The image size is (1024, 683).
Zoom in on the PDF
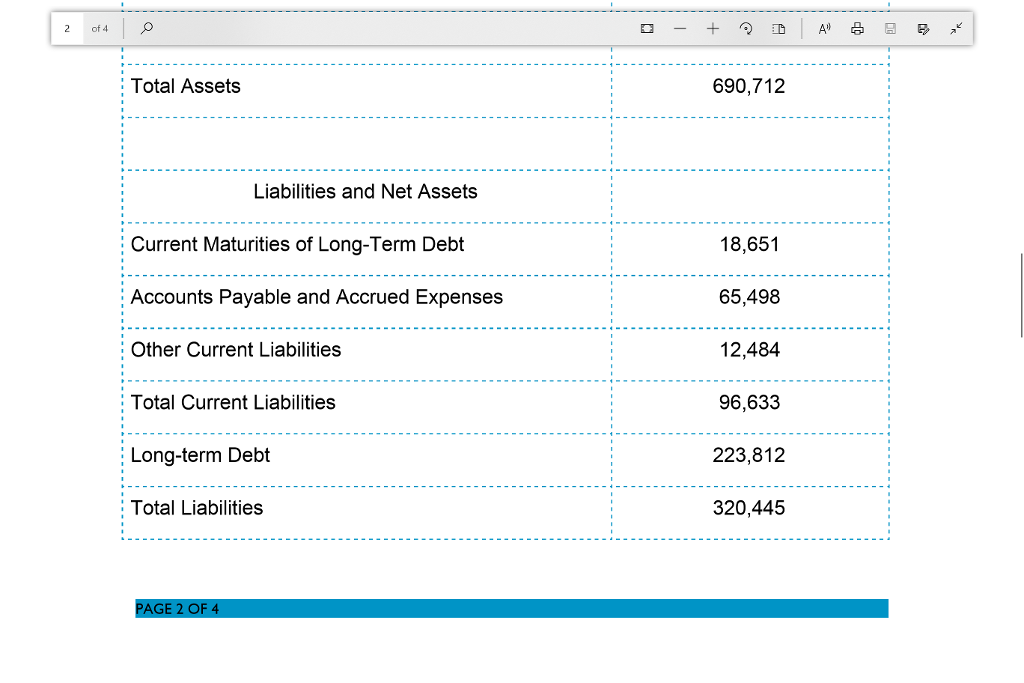pyautogui.click(x=713, y=28)
